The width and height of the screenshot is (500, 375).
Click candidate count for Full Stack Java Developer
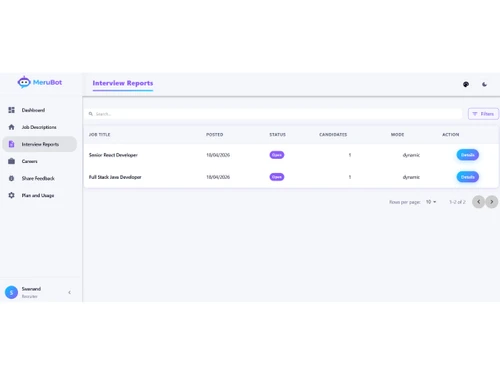tap(350, 177)
